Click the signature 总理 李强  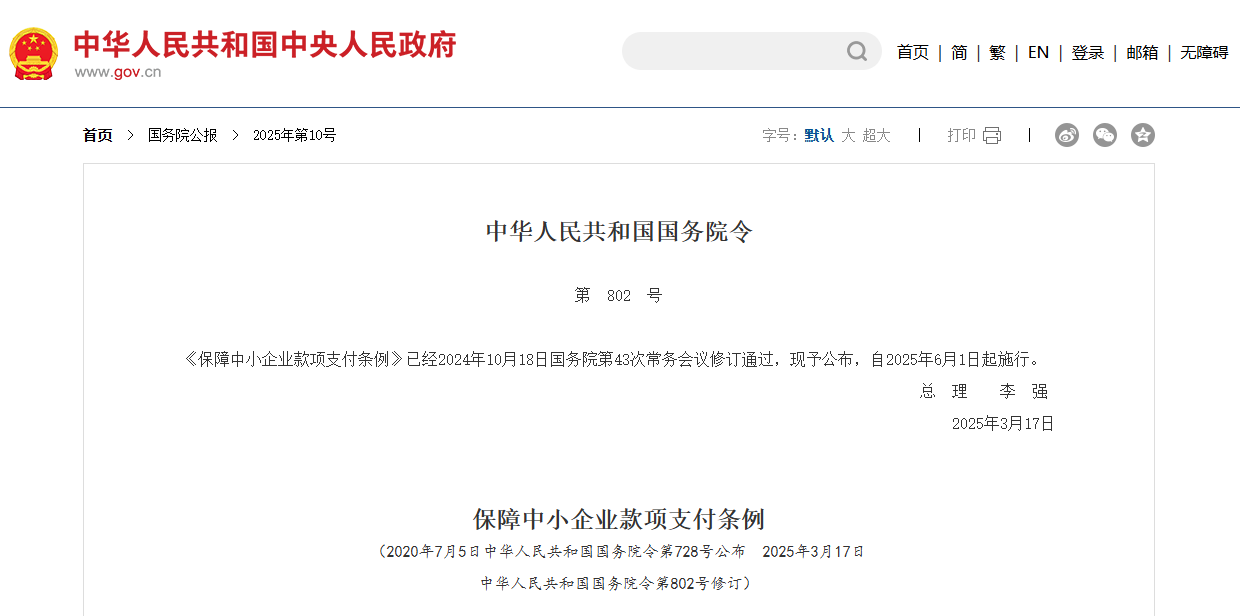[x=985, y=391]
